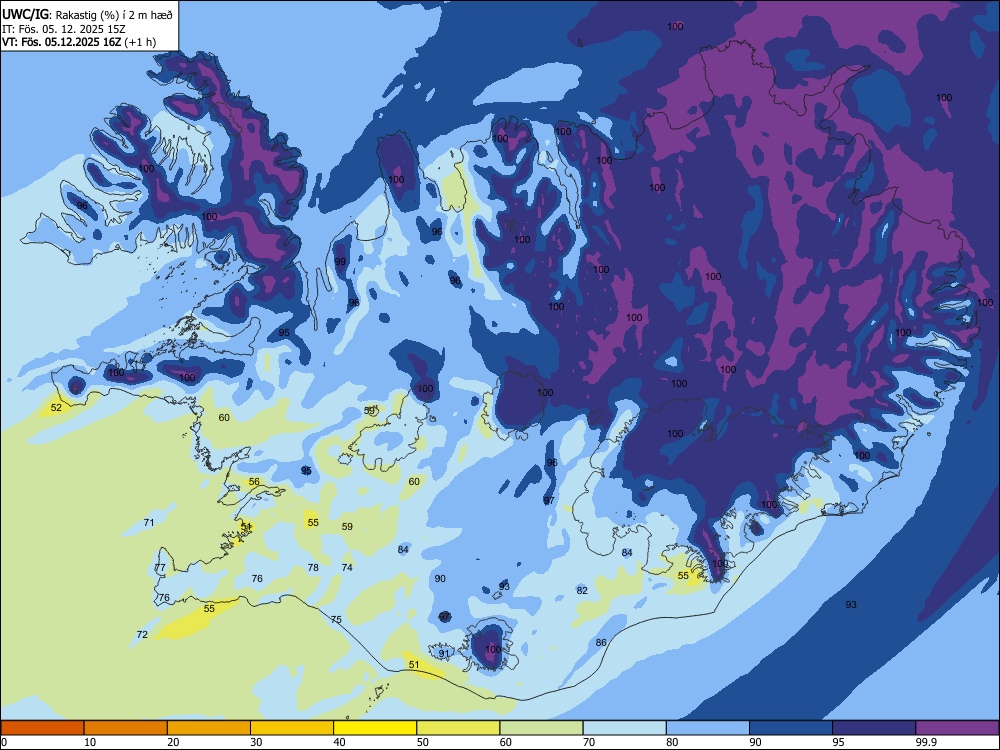Click the '52' humidity value on the map

[x=56, y=408]
